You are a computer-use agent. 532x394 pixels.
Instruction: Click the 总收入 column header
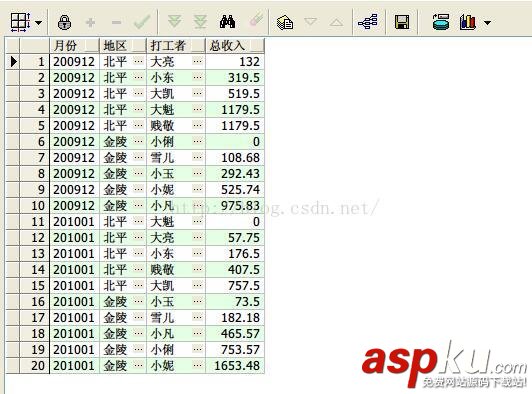coord(235,45)
